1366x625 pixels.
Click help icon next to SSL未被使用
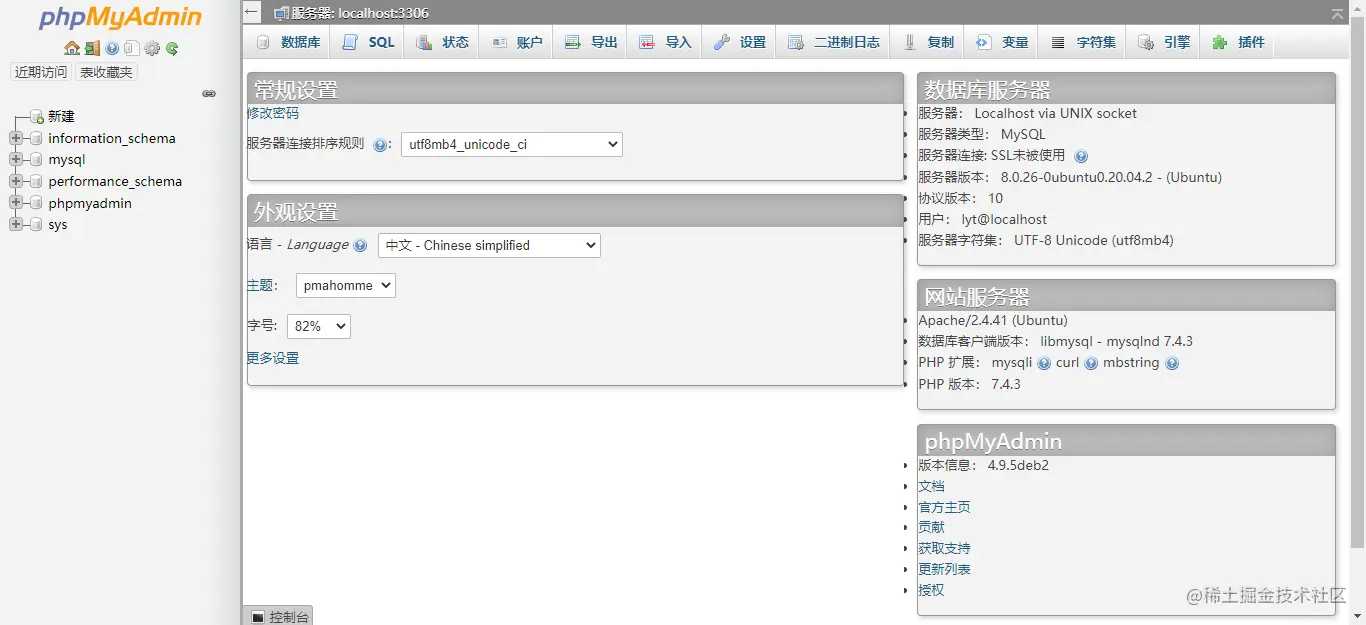click(x=1081, y=156)
